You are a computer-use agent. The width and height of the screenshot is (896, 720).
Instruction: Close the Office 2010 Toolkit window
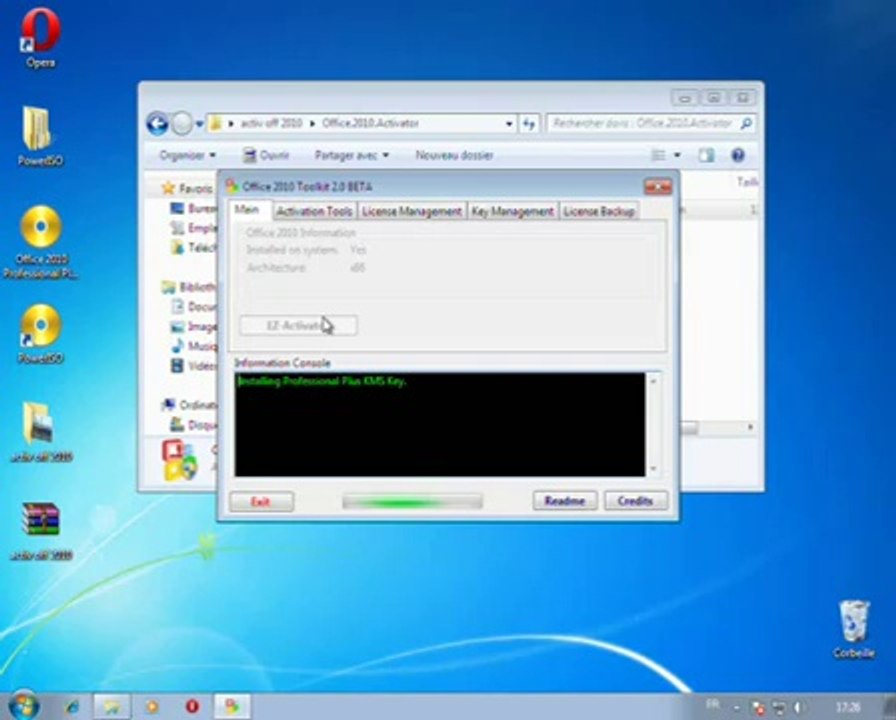click(658, 187)
